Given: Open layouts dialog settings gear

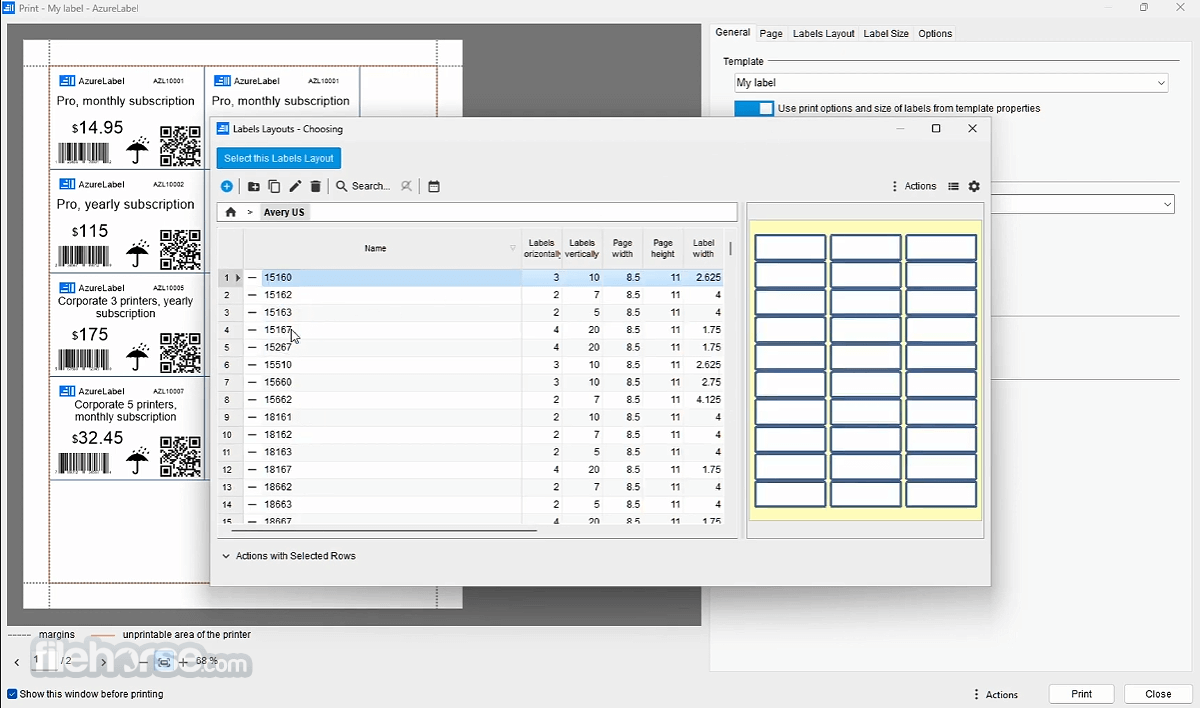Looking at the screenshot, I should pyautogui.click(x=974, y=186).
